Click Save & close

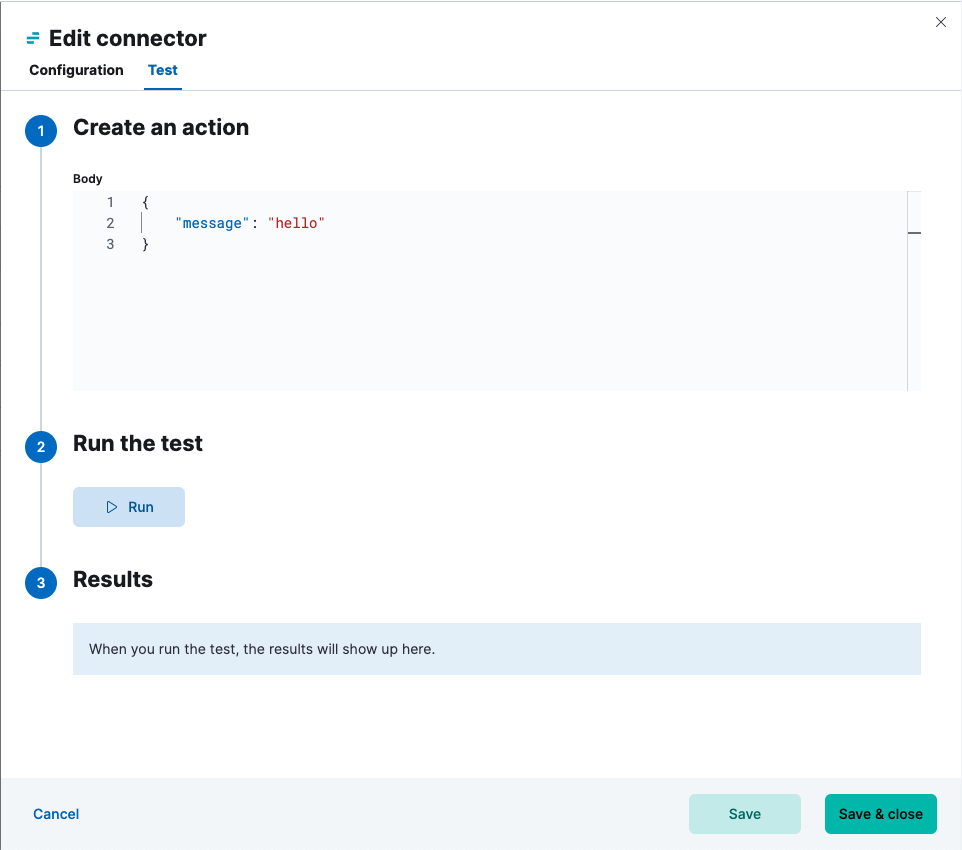tap(880, 813)
